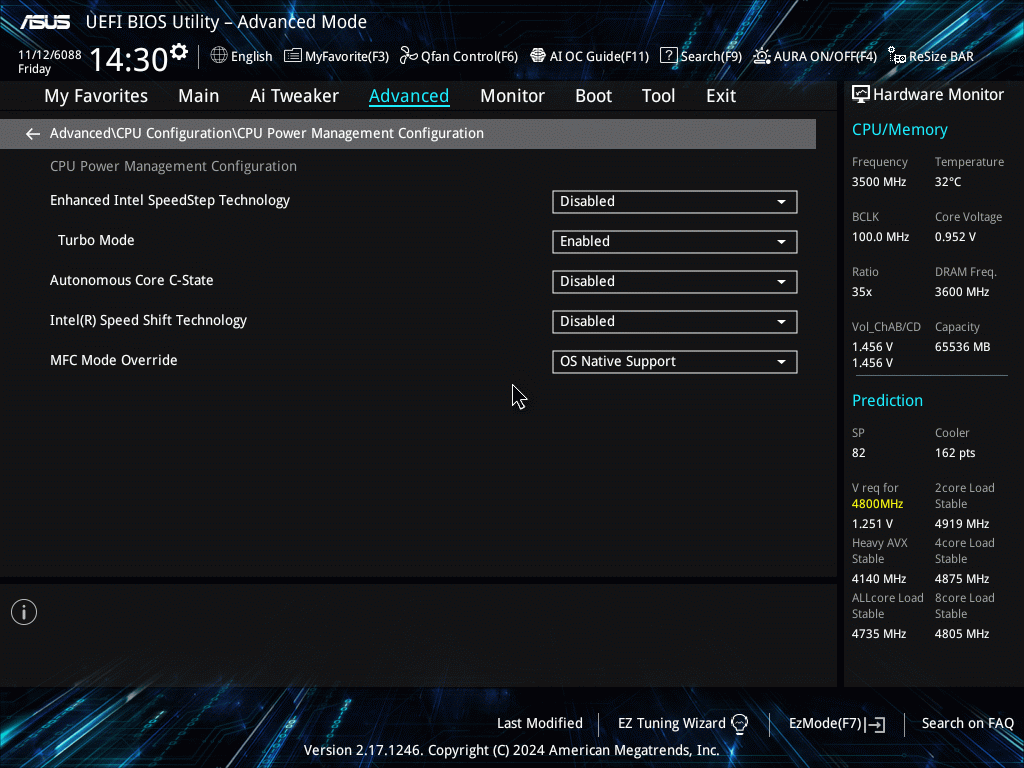Click the globe language icon

219,56
